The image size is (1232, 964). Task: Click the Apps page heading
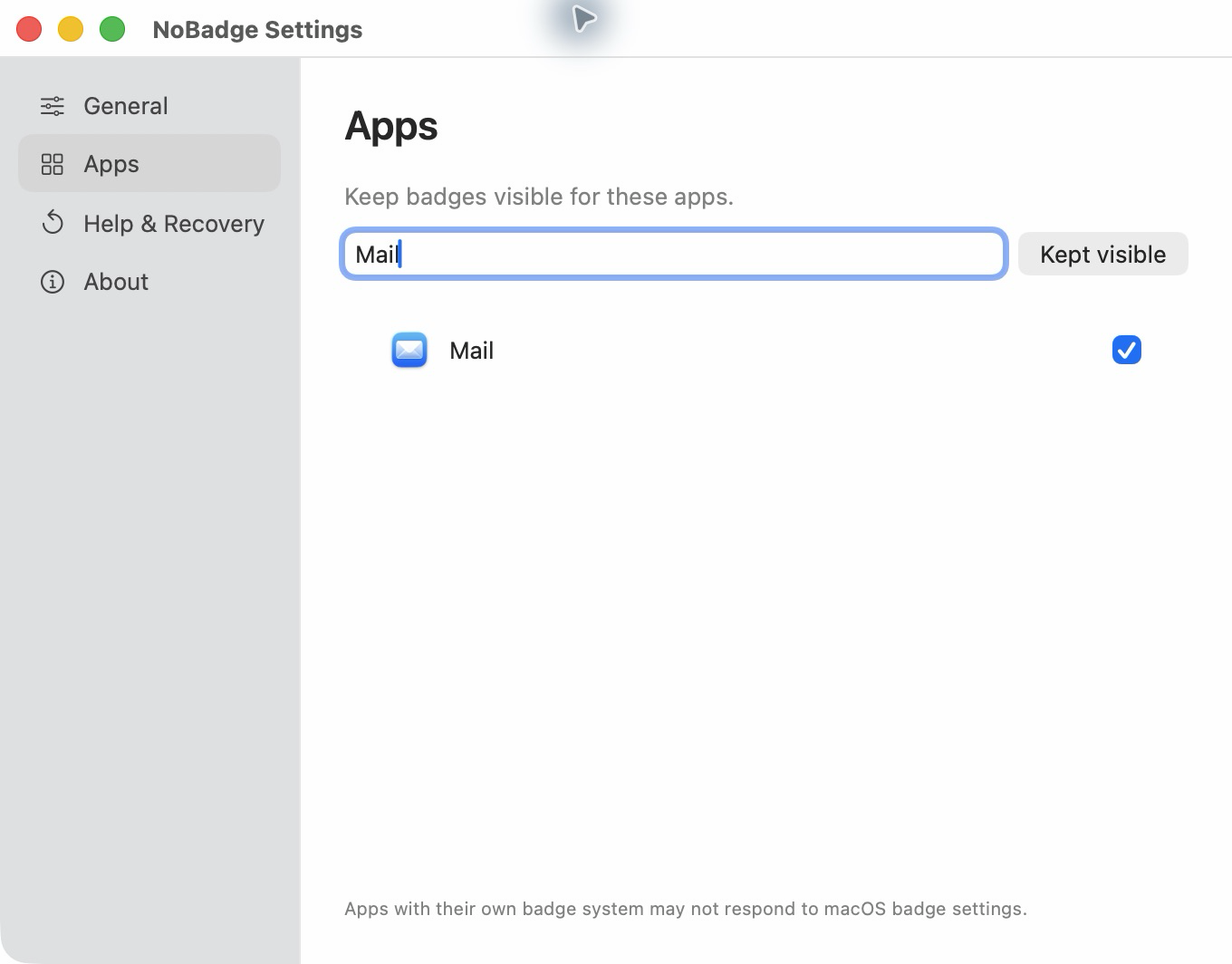coord(391,126)
